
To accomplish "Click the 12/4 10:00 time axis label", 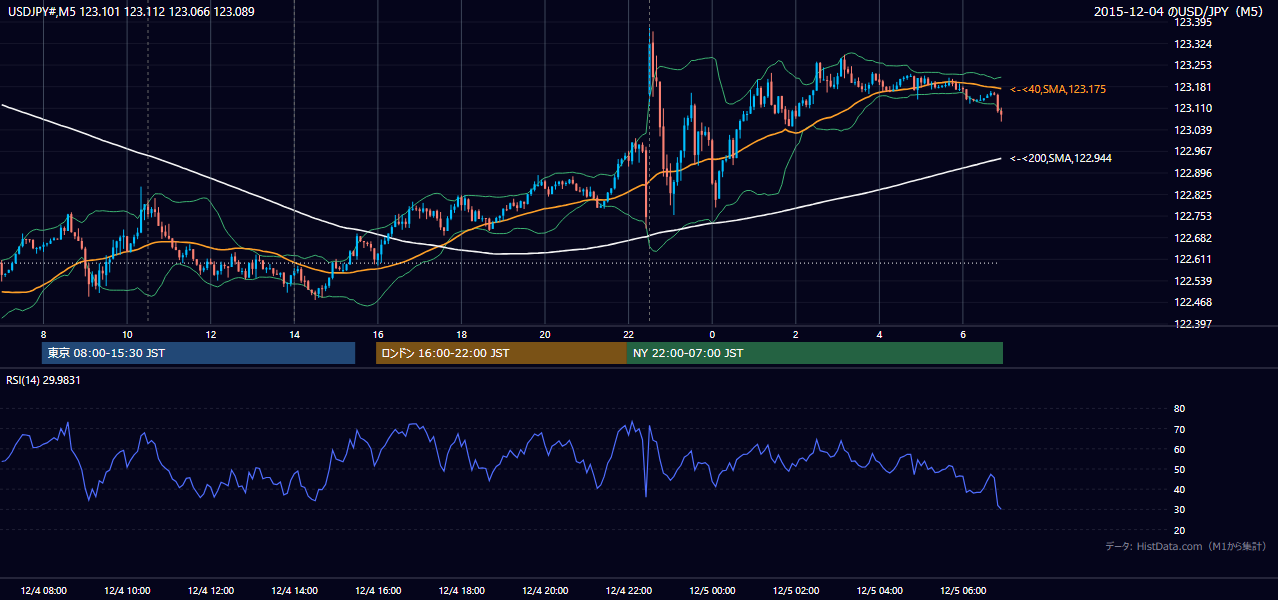I will point(127,590).
